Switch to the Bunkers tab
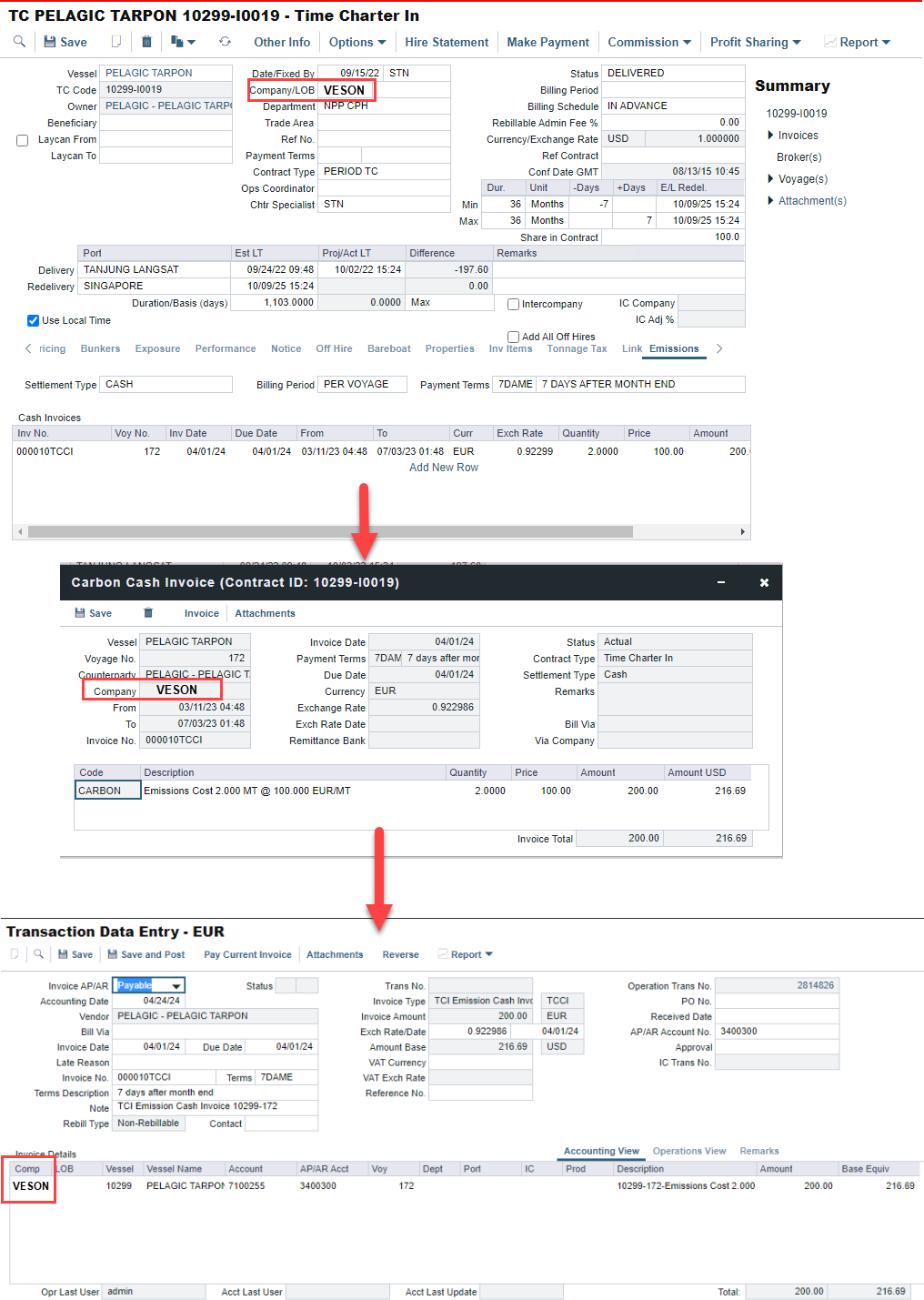Screen dimensions: 924x1300 click(x=100, y=348)
